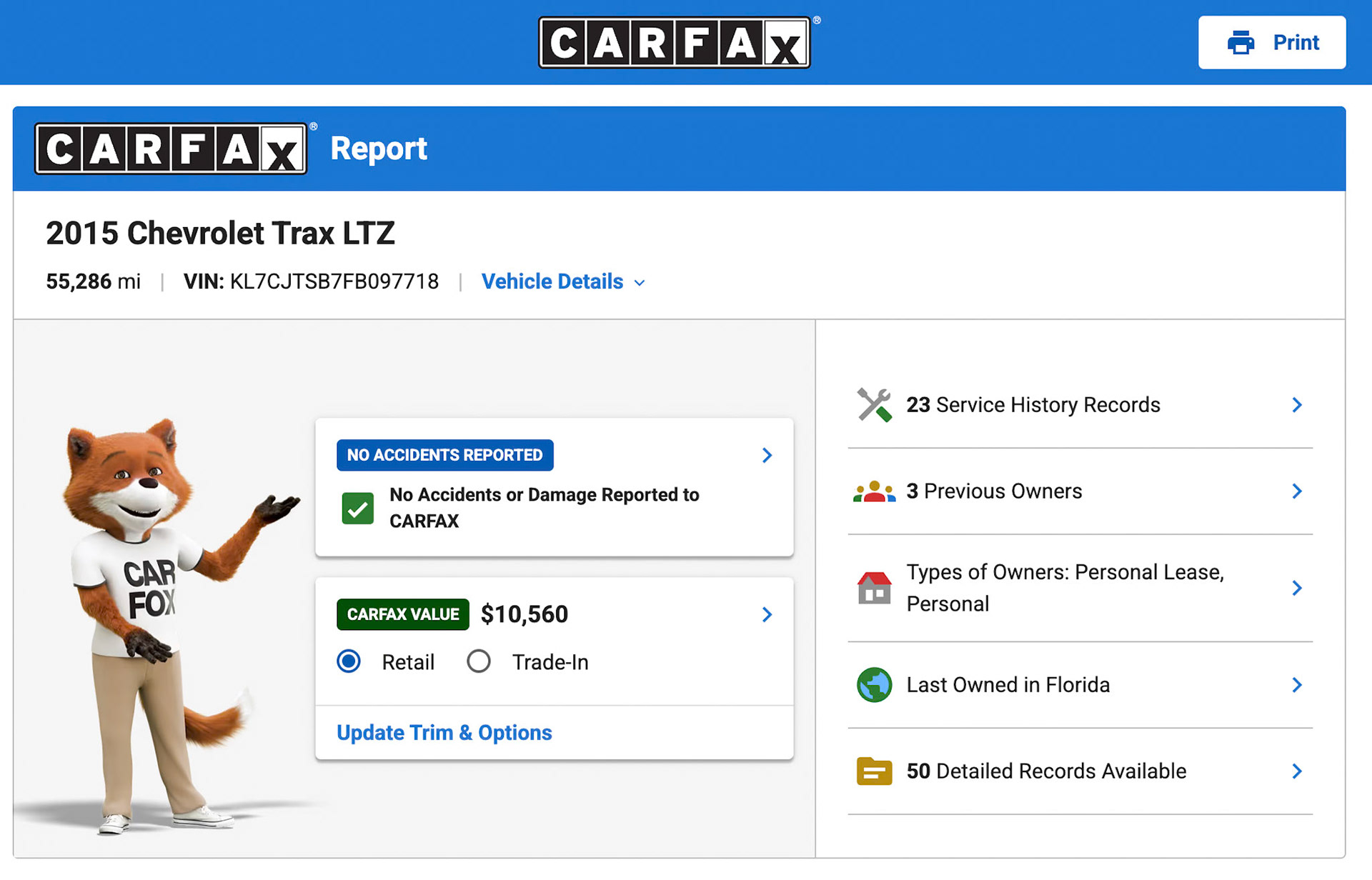Viewport: 1372px width, 880px height.
Task: Click No Accidents or Damage Reported to CARFAX text
Action: pos(544,508)
